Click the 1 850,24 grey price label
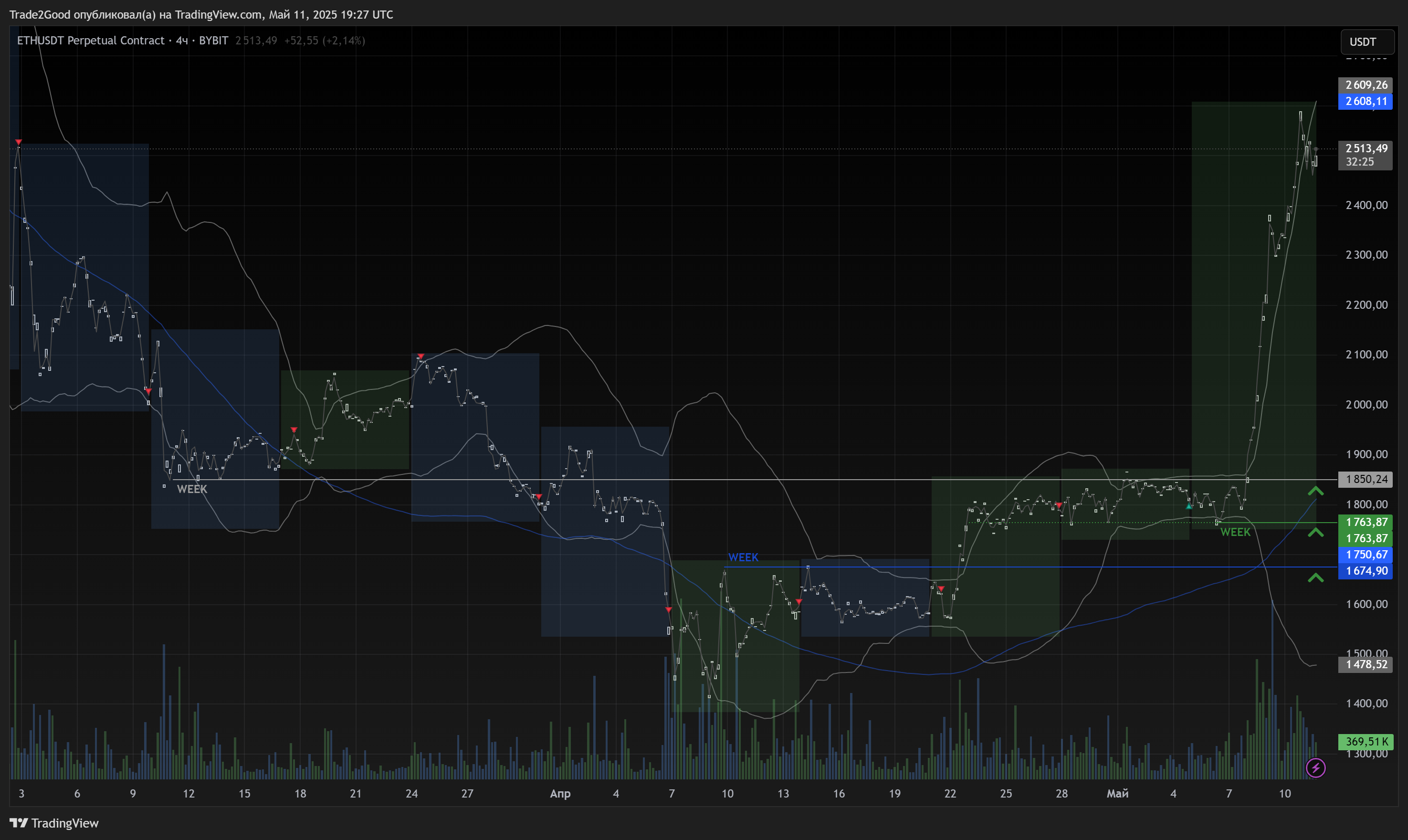The width and height of the screenshot is (1408, 840). coord(1365,480)
